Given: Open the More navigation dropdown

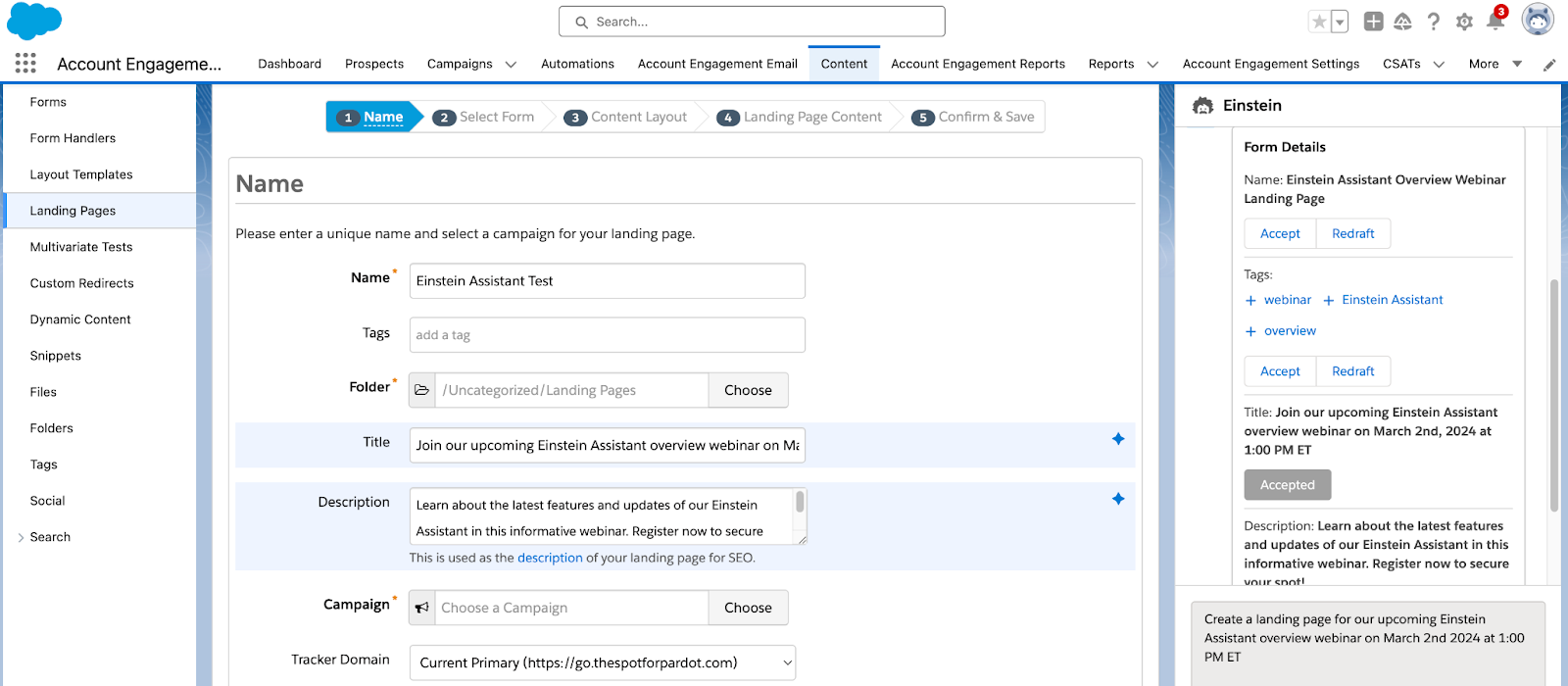Looking at the screenshot, I should pyautogui.click(x=1495, y=64).
